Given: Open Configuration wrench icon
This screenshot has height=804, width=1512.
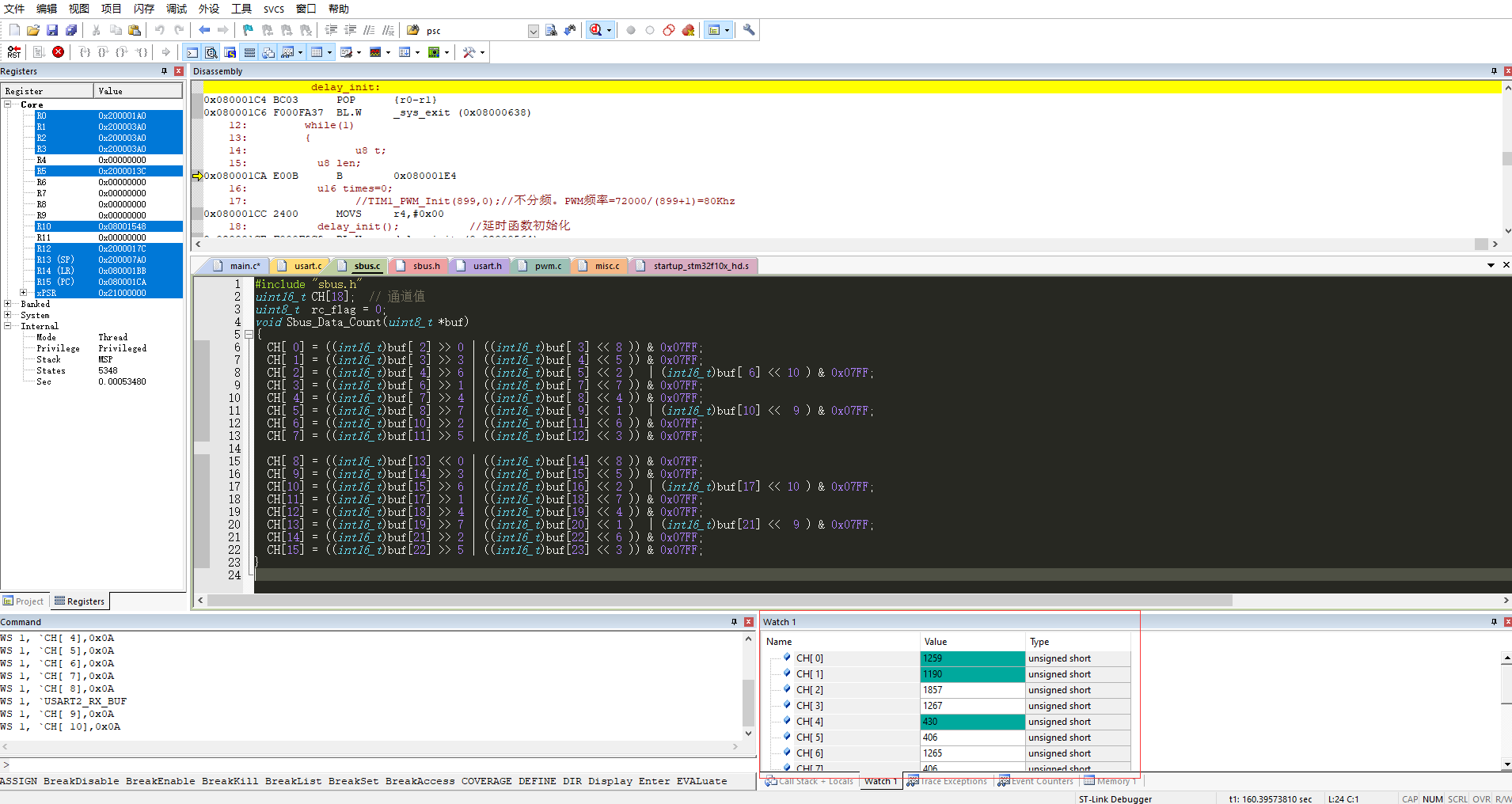Looking at the screenshot, I should pyautogui.click(x=749, y=30).
